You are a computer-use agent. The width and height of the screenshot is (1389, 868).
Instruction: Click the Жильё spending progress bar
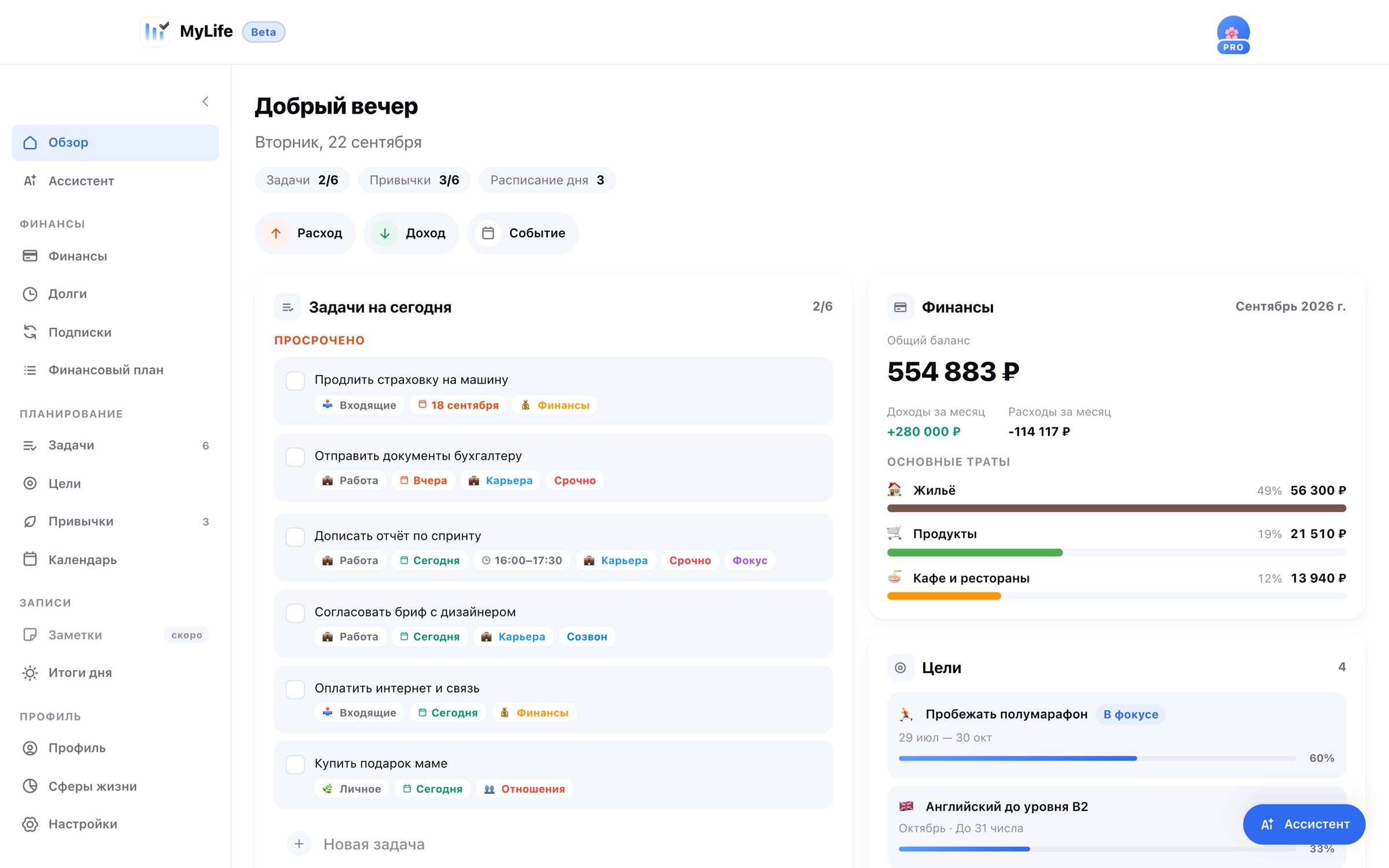(x=1116, y=508)
